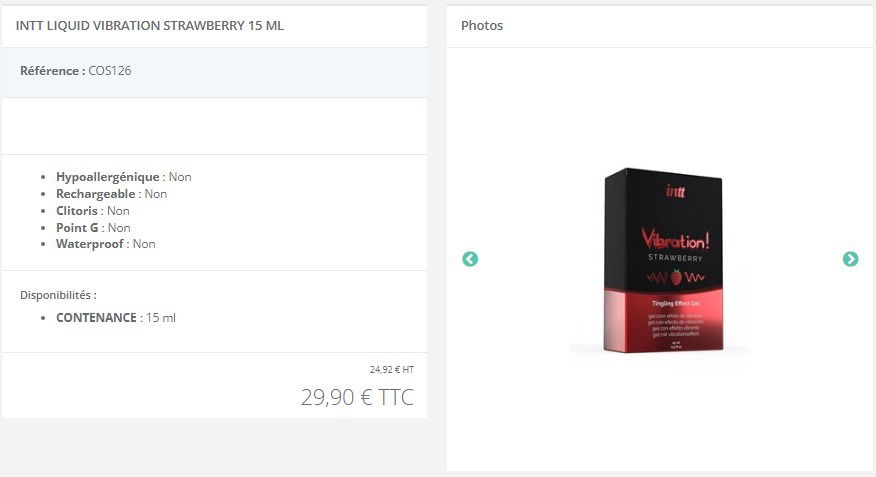Viewport: 876px width, 477px height.
Task: Click the Hypoallergénique attribute line
Action: [123, 177]
